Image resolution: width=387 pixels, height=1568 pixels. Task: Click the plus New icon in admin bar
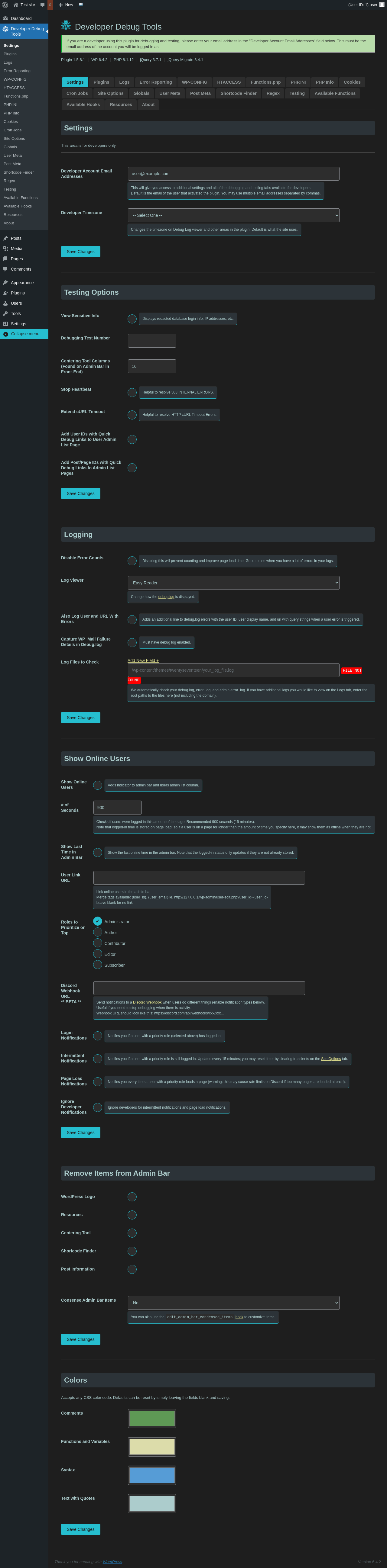[60, 5]
